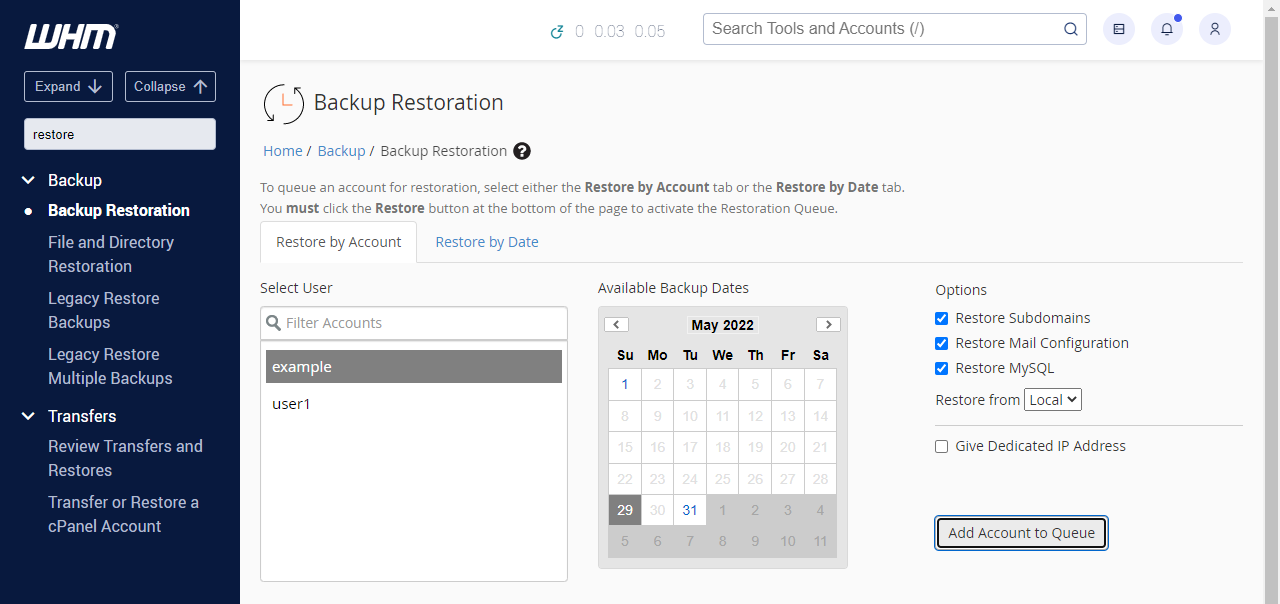Open the user profile menu
Image resolution: width=1280 pixels, height=604 pixels.
pyautogui.click(x=1214, y=28)
